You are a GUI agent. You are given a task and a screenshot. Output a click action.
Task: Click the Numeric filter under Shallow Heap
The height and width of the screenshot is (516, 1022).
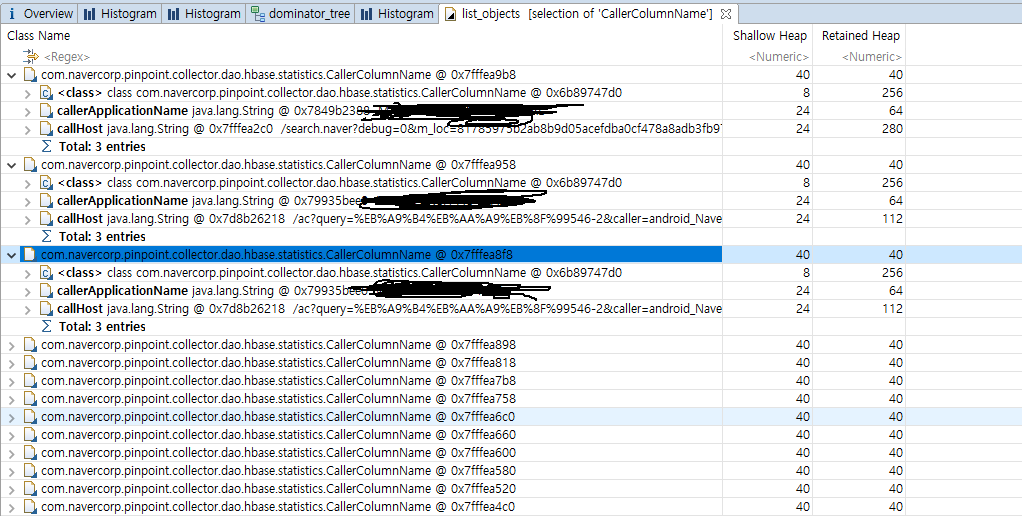(x=779, y=57)
